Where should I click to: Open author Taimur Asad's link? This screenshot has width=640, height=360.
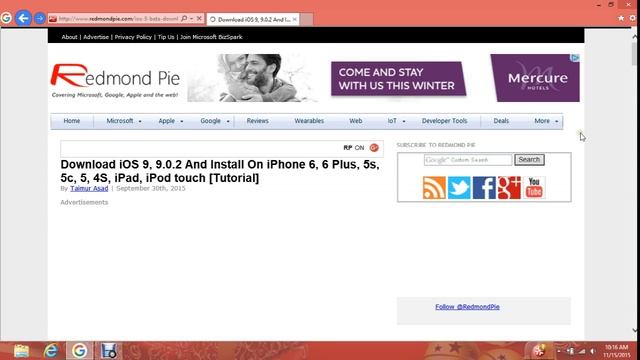coord(89,188)
